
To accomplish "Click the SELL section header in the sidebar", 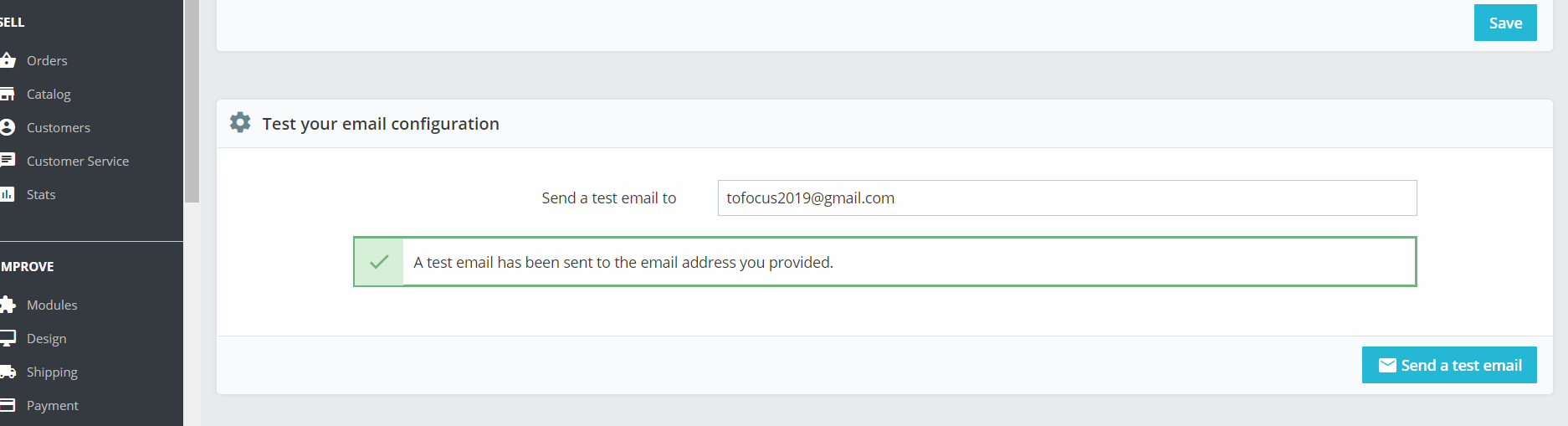I will (x=12, y=23).
